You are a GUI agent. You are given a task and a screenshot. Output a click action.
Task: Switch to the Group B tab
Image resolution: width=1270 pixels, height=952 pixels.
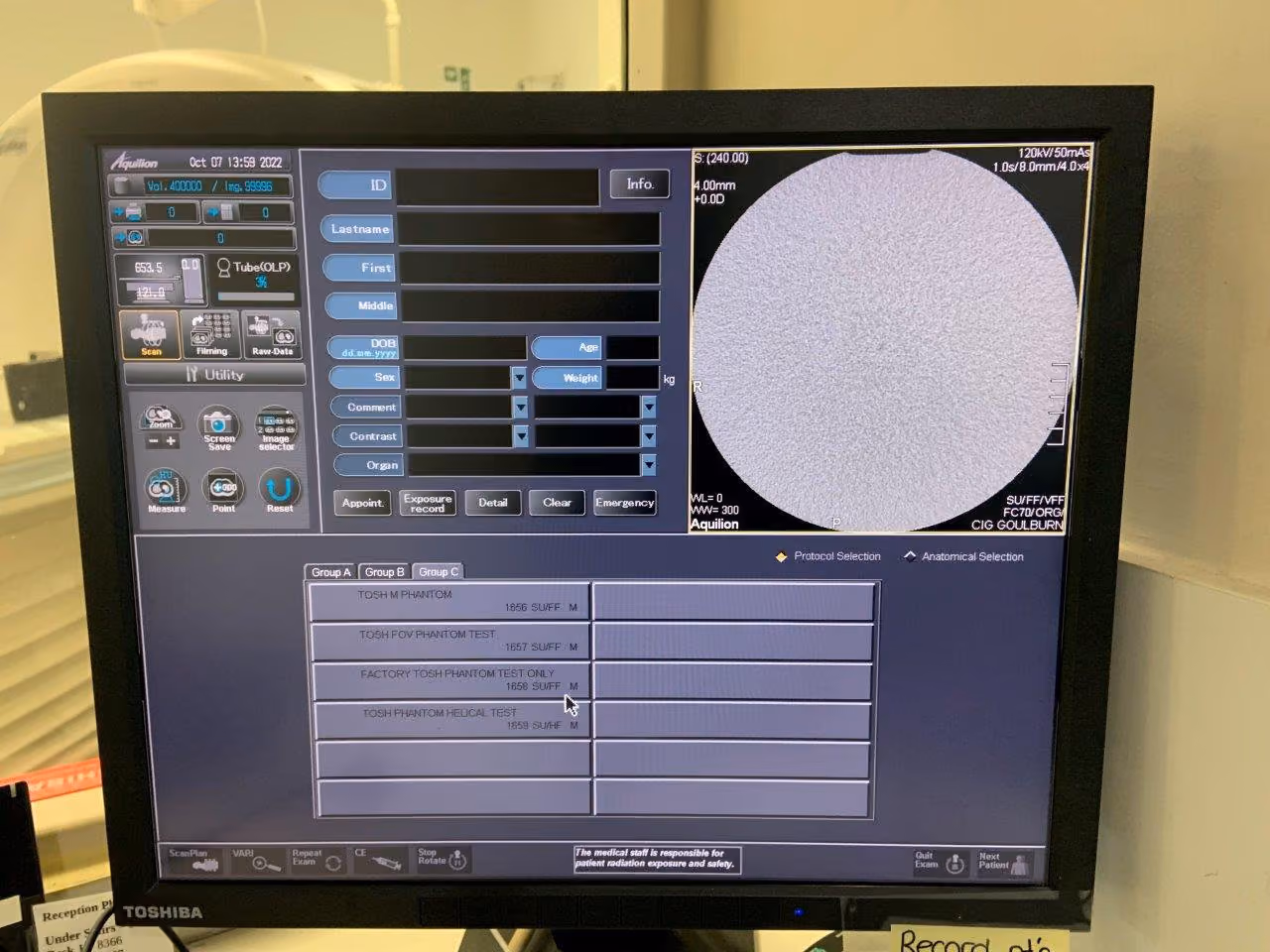[384, 572]
